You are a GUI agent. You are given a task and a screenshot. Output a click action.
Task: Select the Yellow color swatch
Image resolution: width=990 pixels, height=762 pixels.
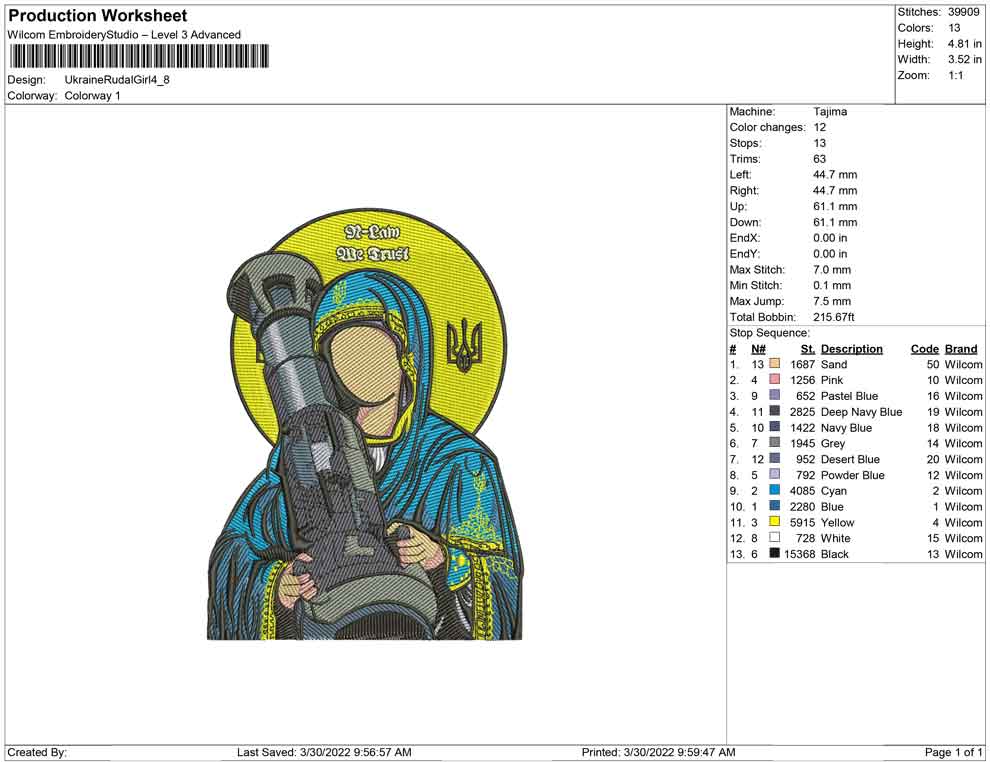click(775, 521)
